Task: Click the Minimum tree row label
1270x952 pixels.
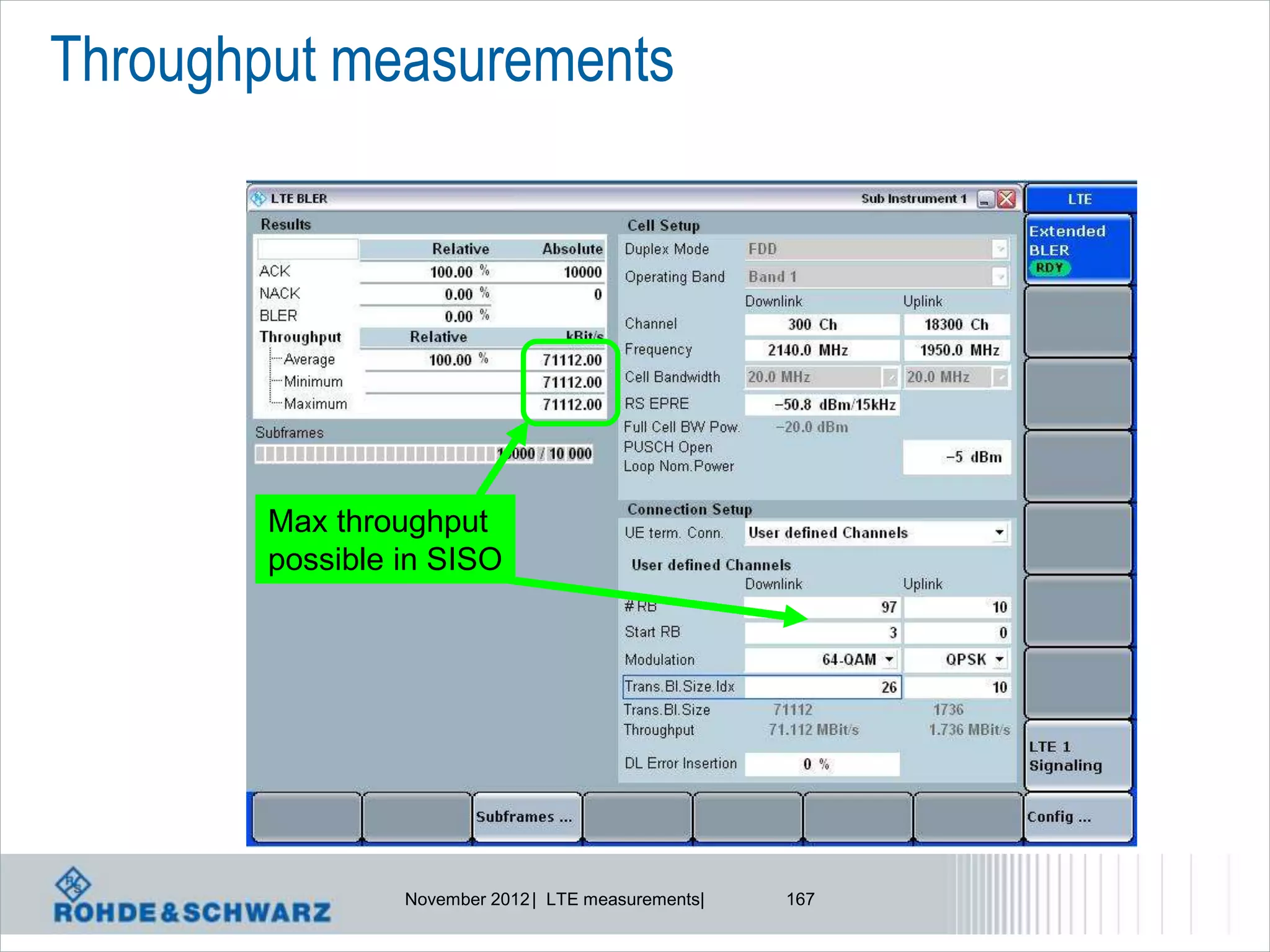Action: (313, 382)
